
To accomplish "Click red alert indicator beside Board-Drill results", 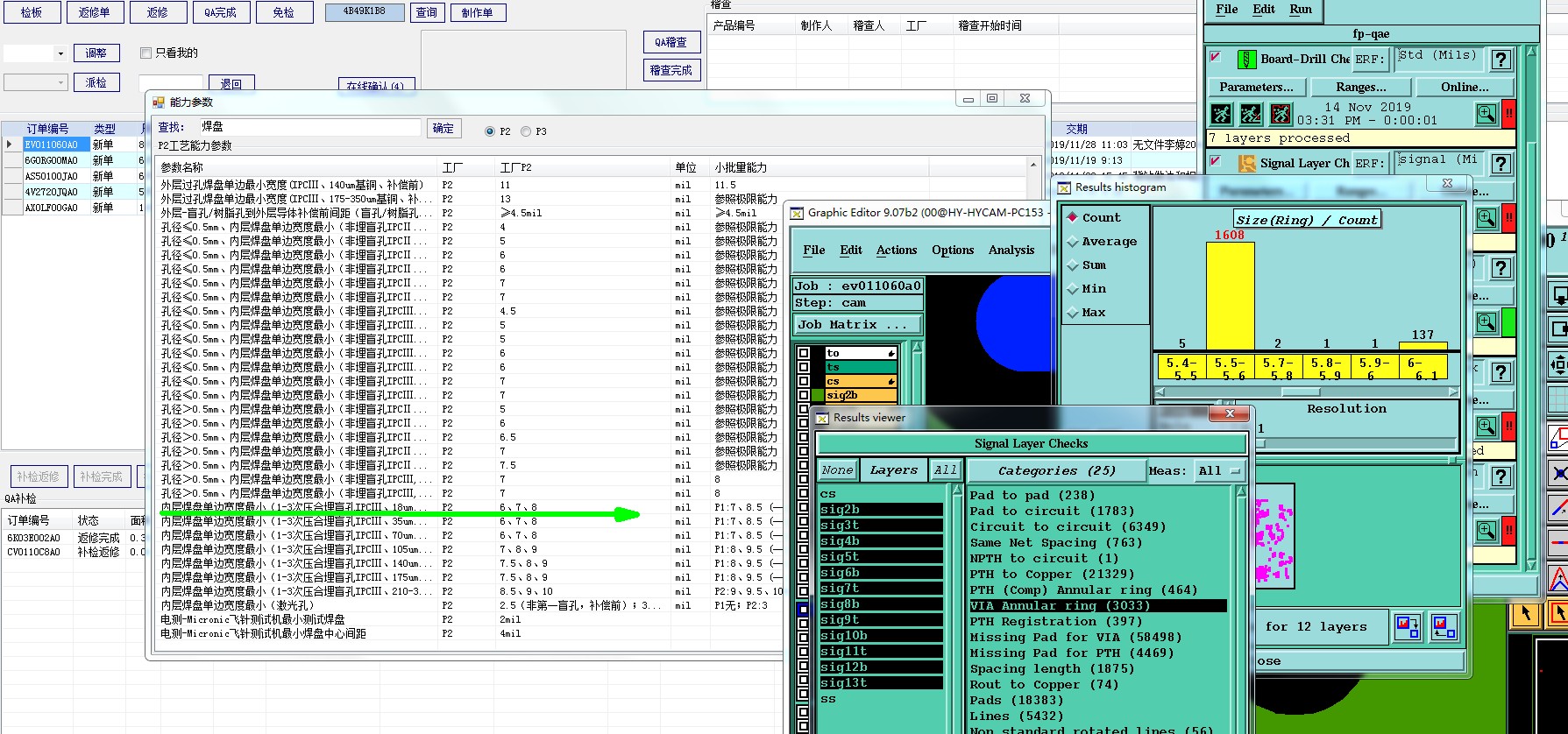I will (x=1508, y=114).
